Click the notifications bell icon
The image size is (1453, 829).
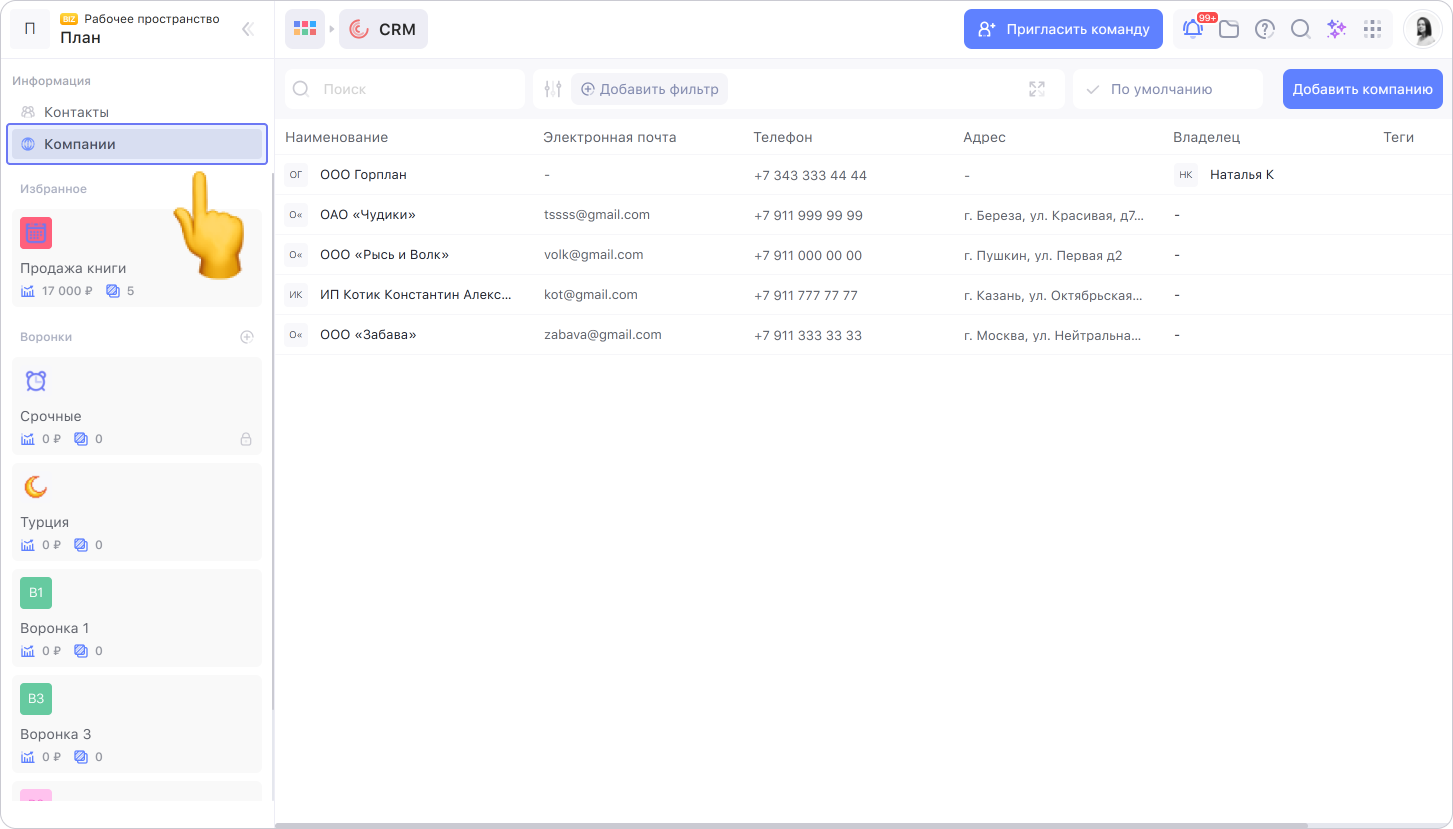coord(1193,29)
